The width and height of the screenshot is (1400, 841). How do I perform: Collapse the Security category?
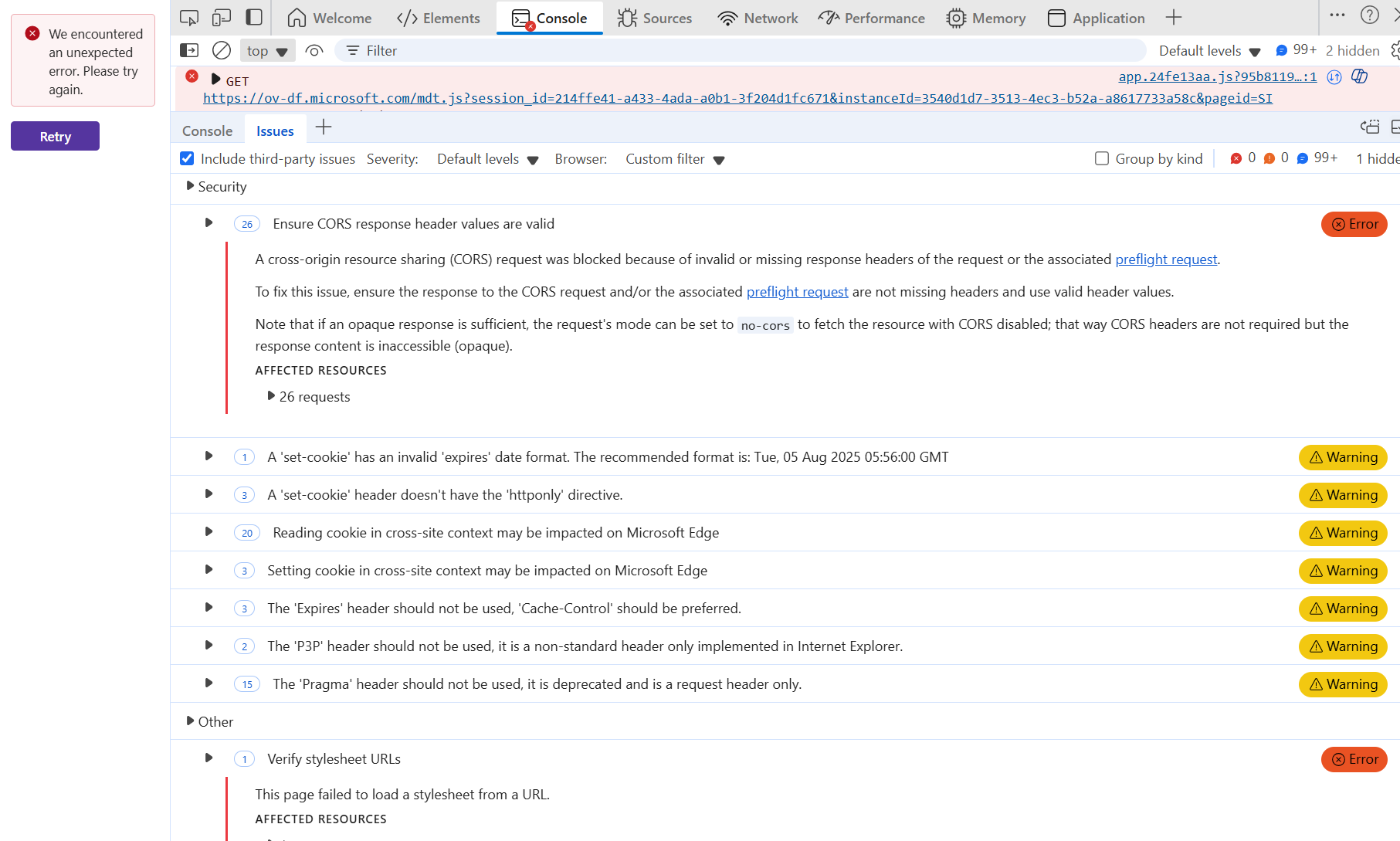coord(190,186)
